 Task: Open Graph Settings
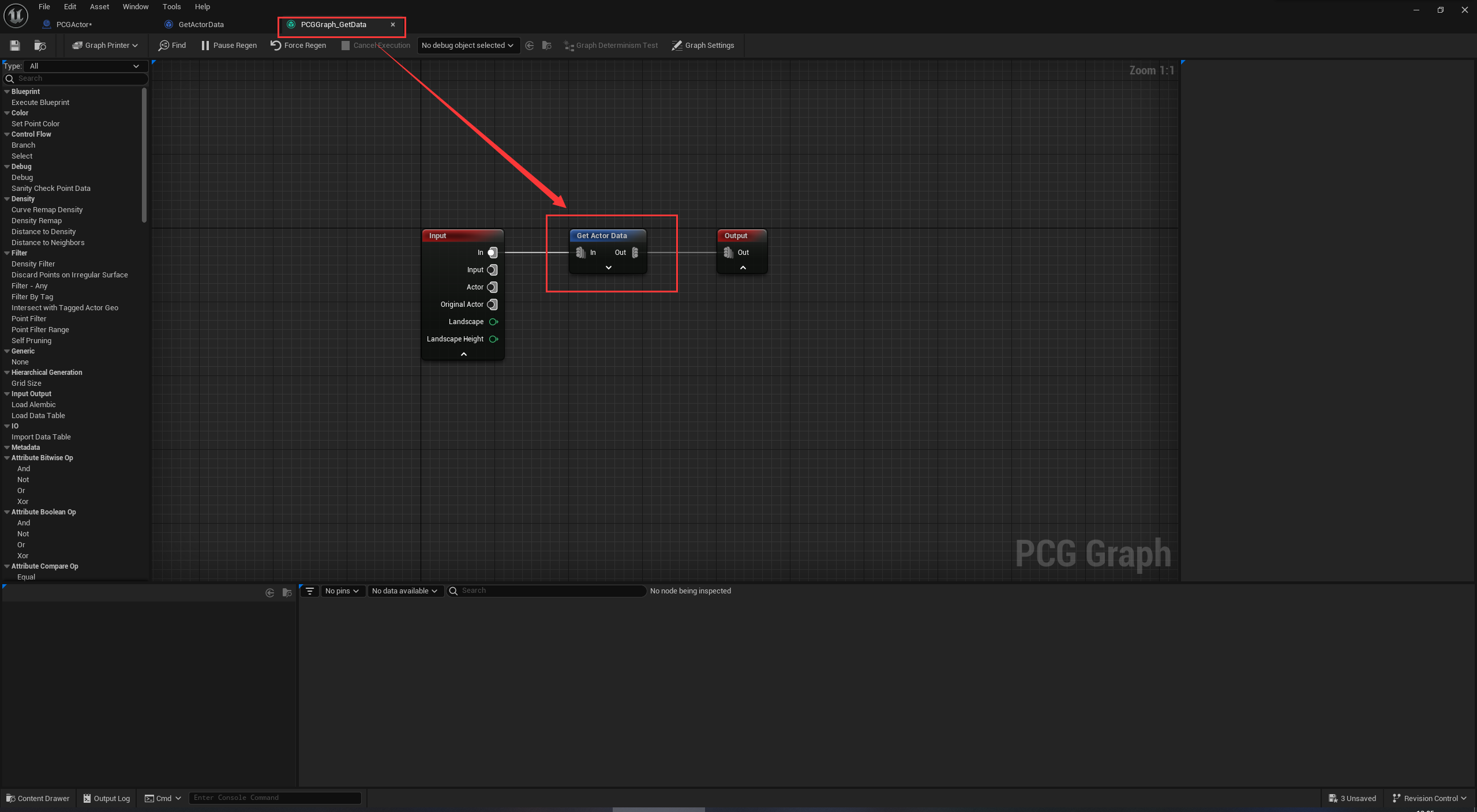pyautogui.click(x=703, y=45)
